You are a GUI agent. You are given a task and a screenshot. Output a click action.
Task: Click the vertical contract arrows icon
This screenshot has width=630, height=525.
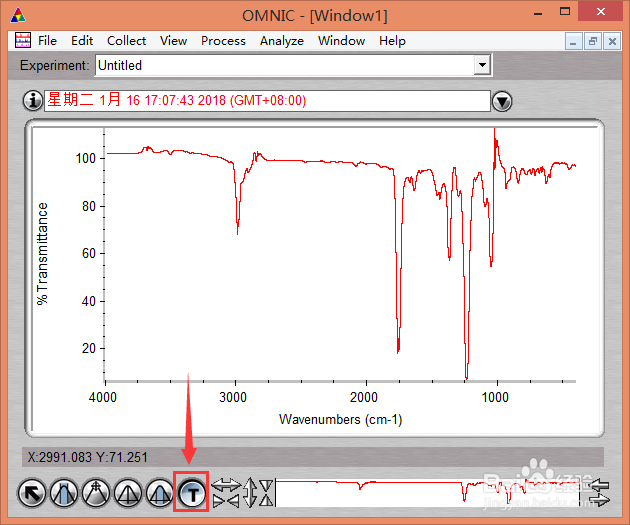(x=266, y=492)
